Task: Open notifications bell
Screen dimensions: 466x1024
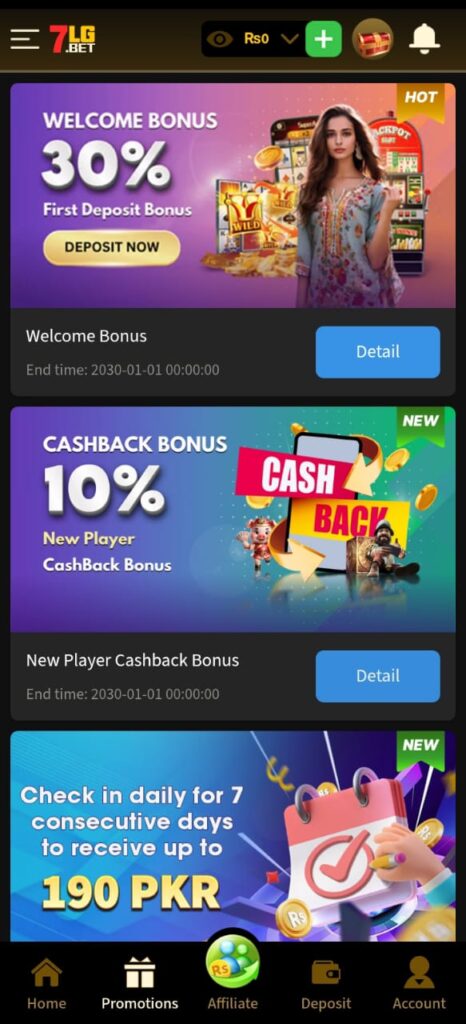Action: pos(424,39)
